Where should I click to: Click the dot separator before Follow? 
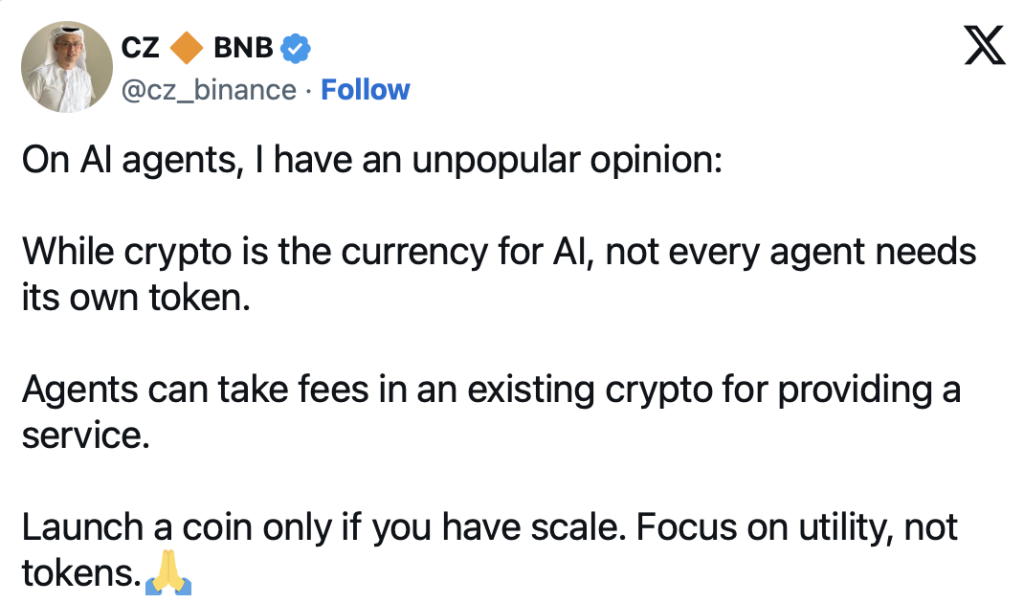coord(308,91)
